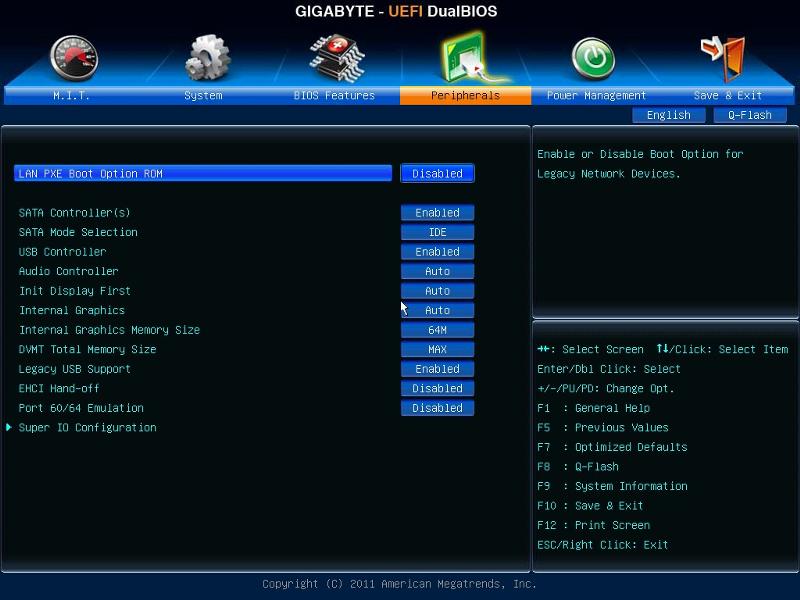This screenshot has height=600, width=800.
Task: Toggle Legacy USB Support Enabled value
Action: (437, 369)
